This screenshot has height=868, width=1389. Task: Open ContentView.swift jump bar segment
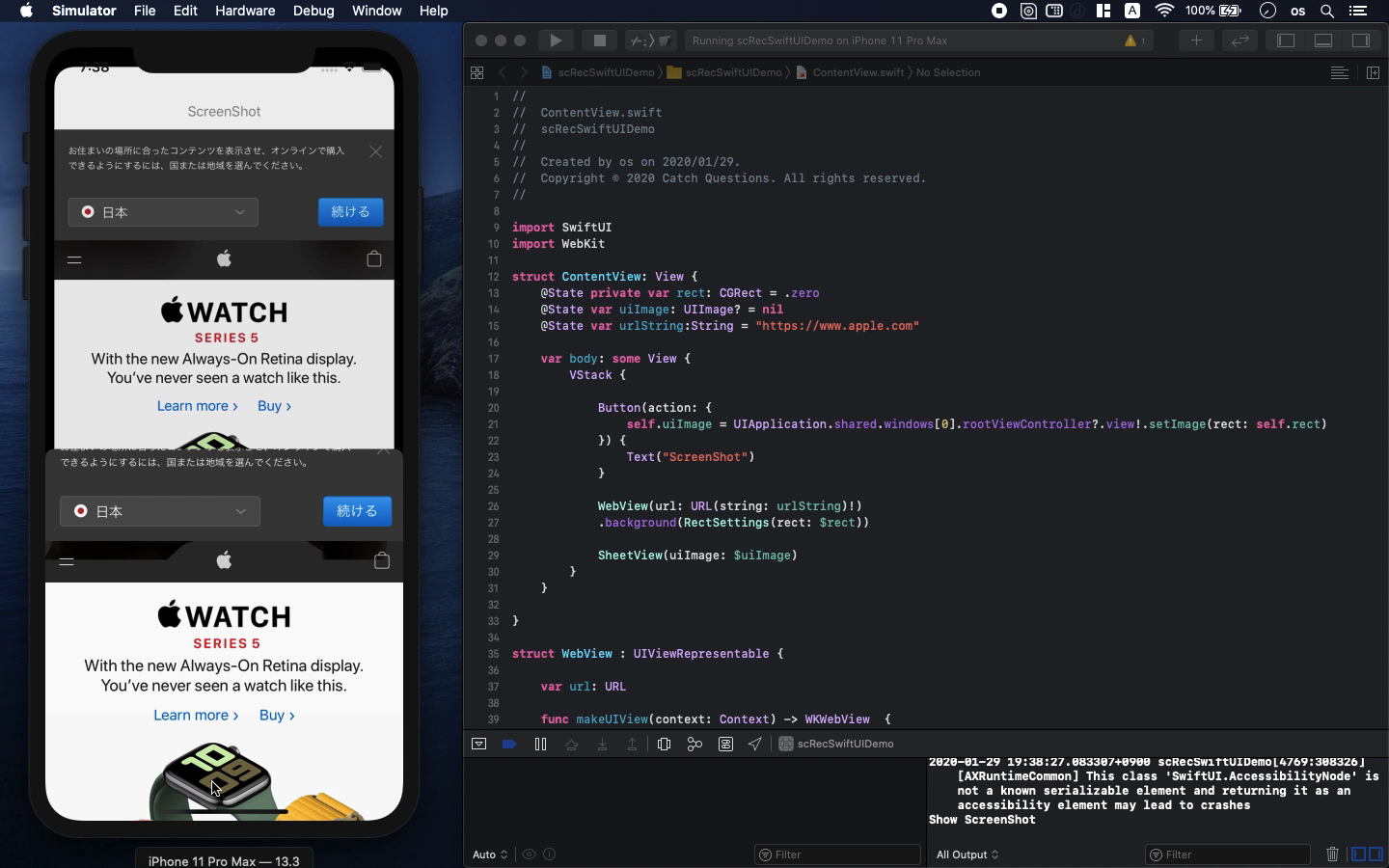pos(850,72)
